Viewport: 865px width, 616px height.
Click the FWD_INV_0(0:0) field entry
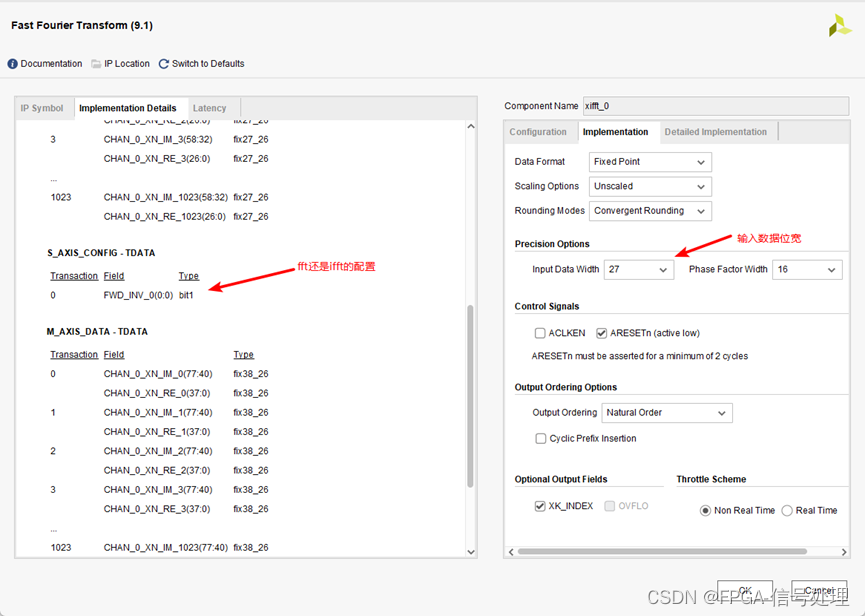click(138, 296)
